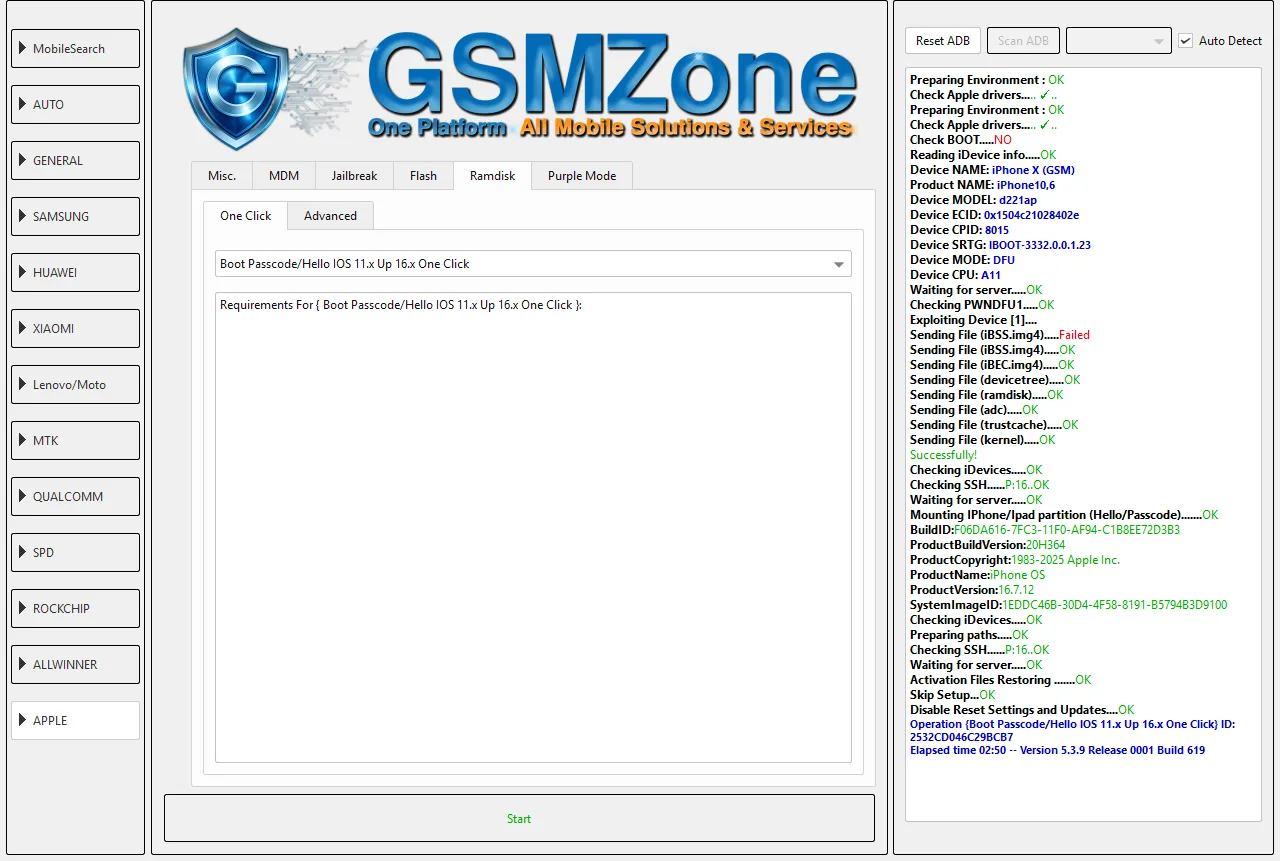Open the Boot Passcode operation dropdown
Screen dimensions: 1280x861
[x=533, y=264]
